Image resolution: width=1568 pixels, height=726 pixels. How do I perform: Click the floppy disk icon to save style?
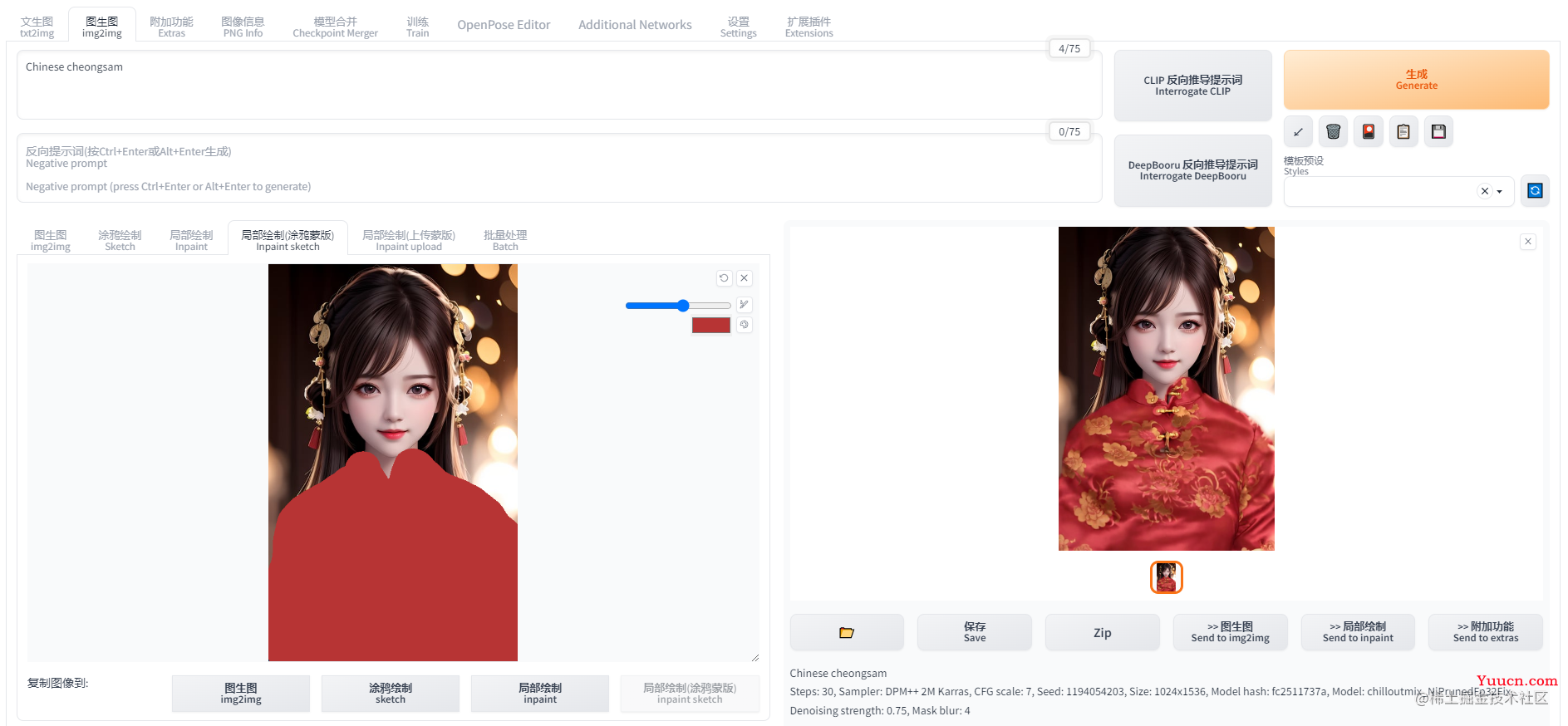coord(1438,132)
